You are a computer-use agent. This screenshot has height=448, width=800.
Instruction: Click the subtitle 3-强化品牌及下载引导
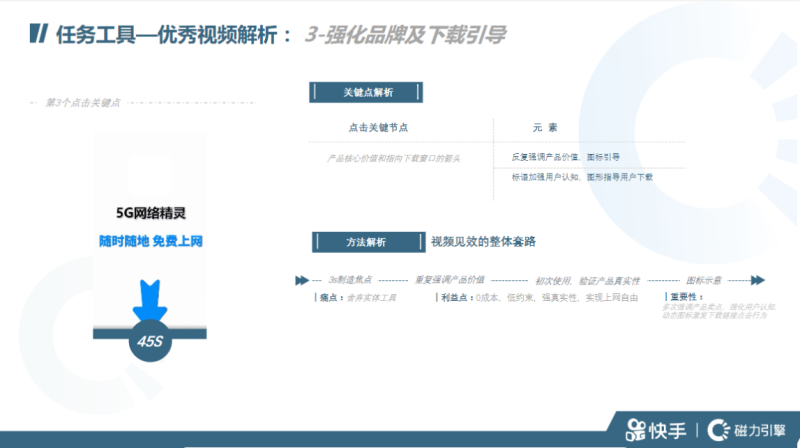(x=405, y=35)
